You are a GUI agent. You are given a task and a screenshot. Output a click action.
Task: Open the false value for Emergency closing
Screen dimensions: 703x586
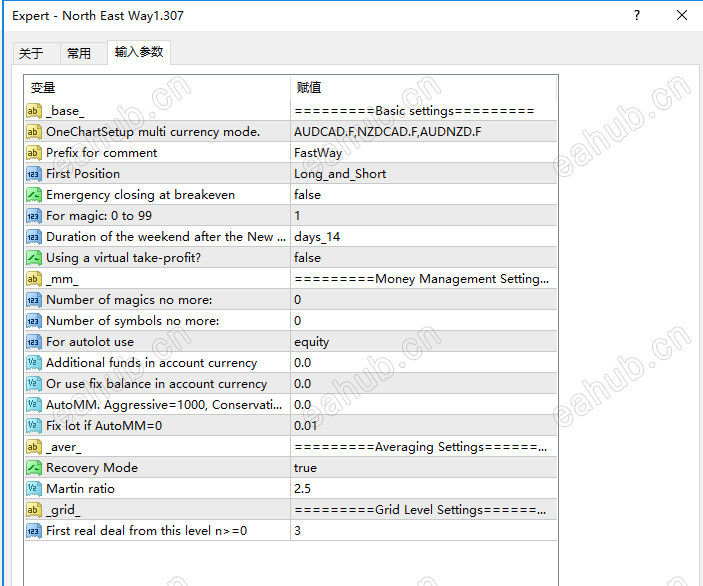[x=424, y=195]
